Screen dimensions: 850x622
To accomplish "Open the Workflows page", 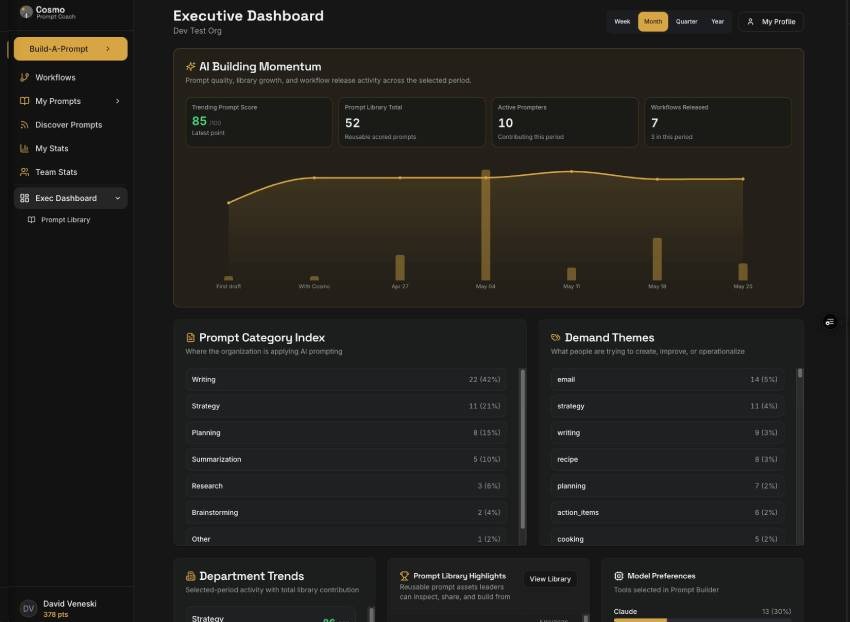I will 70,78.
